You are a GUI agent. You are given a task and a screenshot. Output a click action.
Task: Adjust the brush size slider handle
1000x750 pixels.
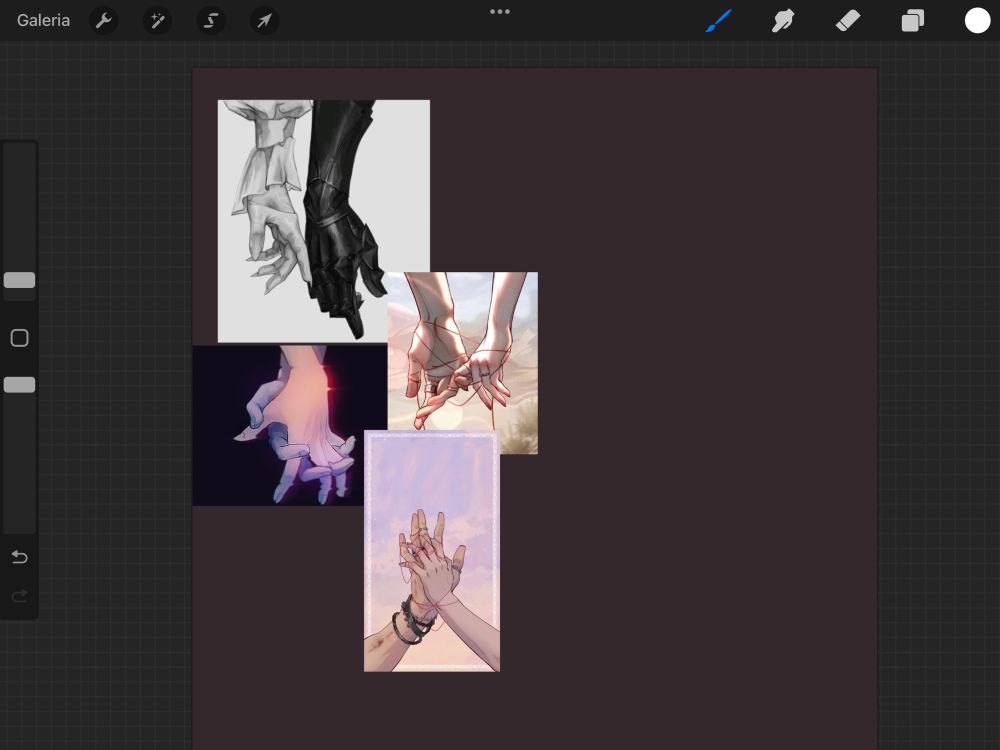[x=19, y=280]
